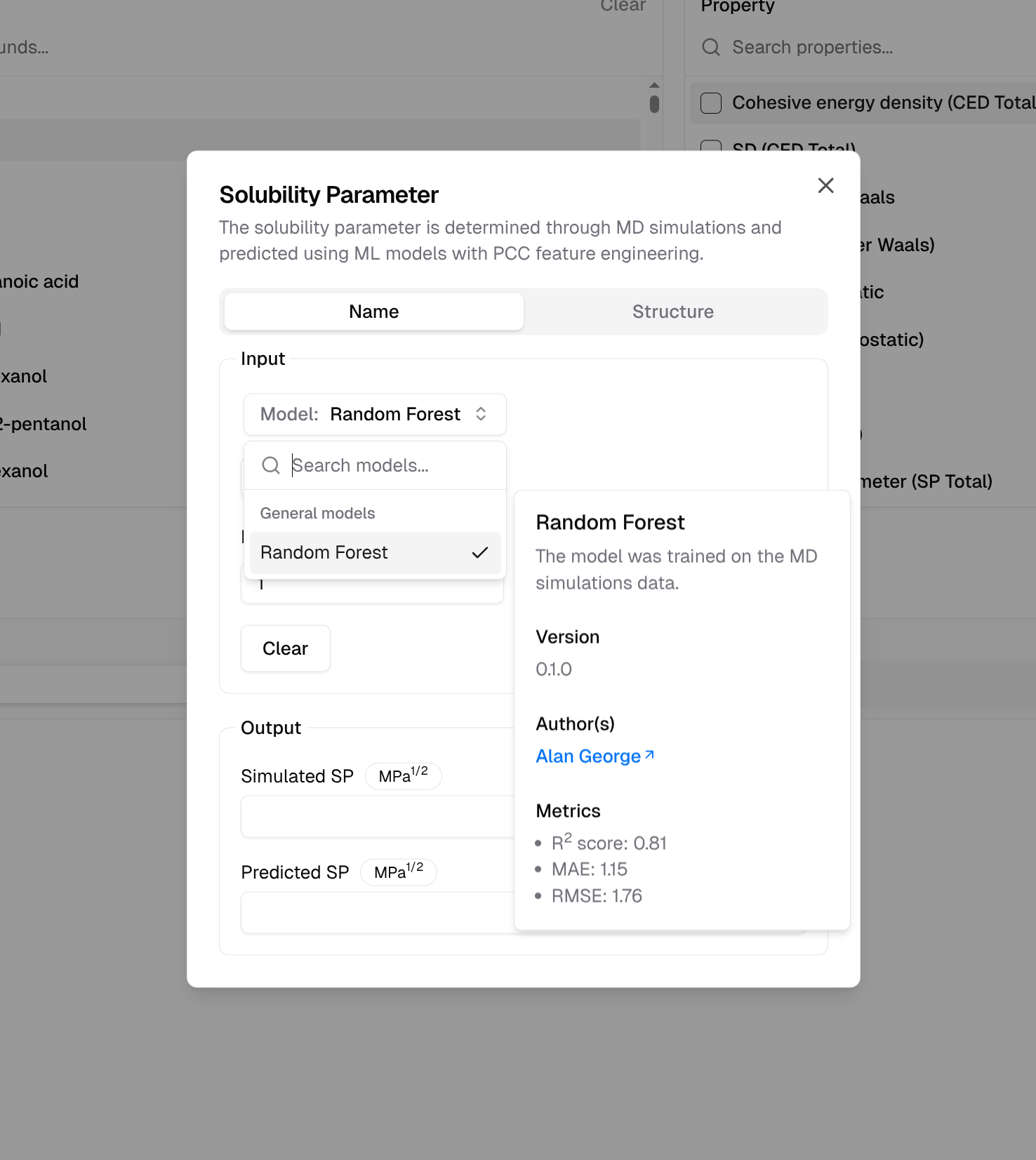This screenshot has height=1160, width=1036.
Task: Click the Predicted SP output field
Action: pos(378,912)
